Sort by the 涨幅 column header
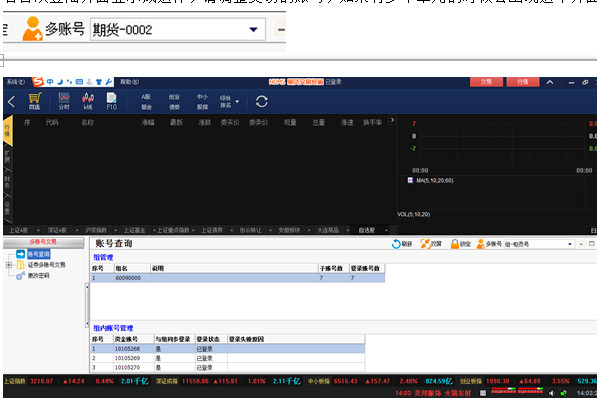This screenshot has height=398, width=597. [x=148, y=122]
